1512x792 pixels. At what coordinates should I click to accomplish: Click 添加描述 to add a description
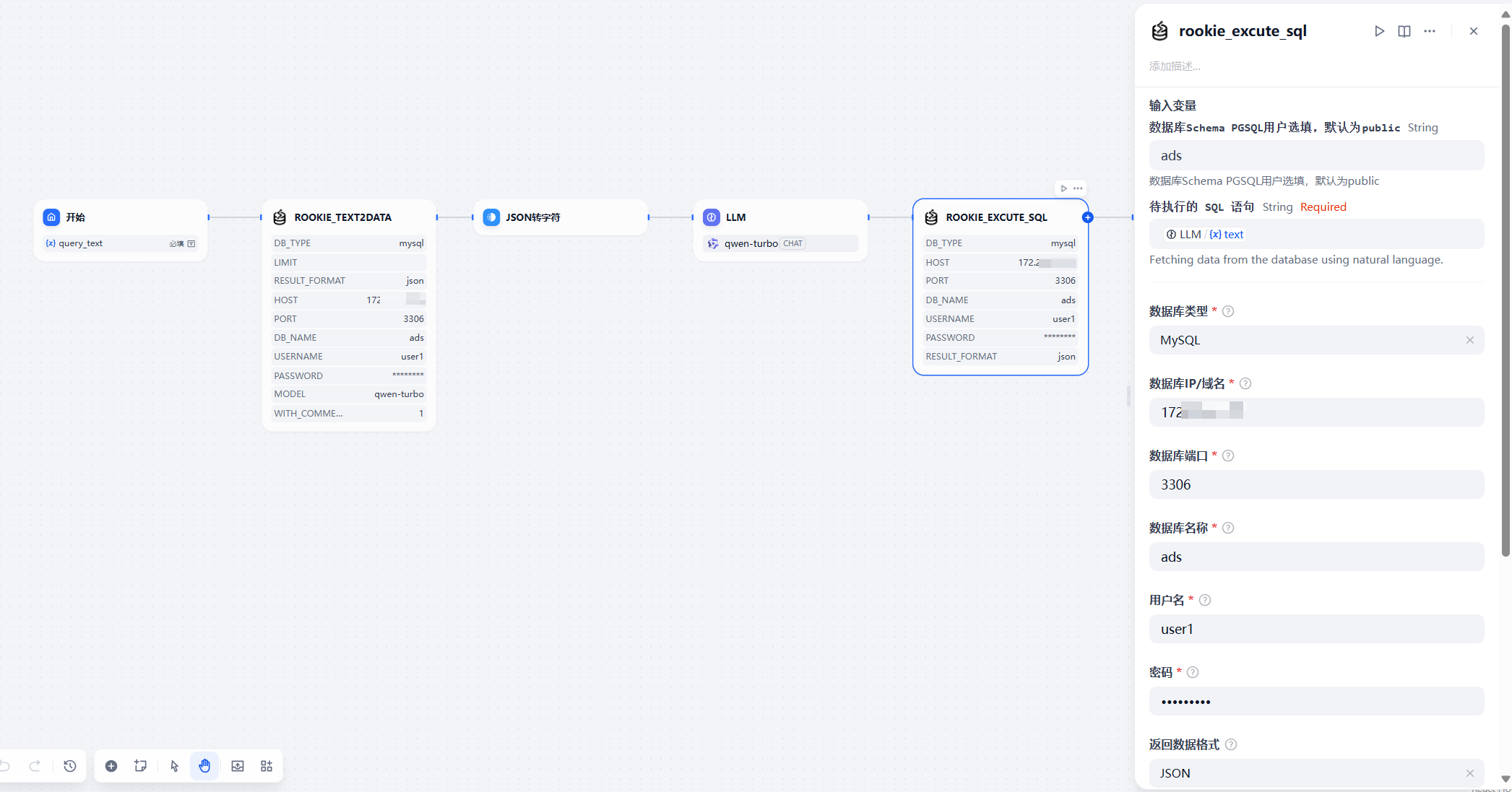pyautogui.click(x=1174, y=66)
